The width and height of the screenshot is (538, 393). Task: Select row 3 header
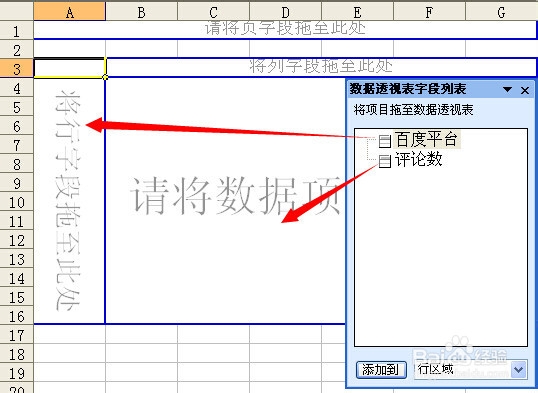[x=16, y=68]
